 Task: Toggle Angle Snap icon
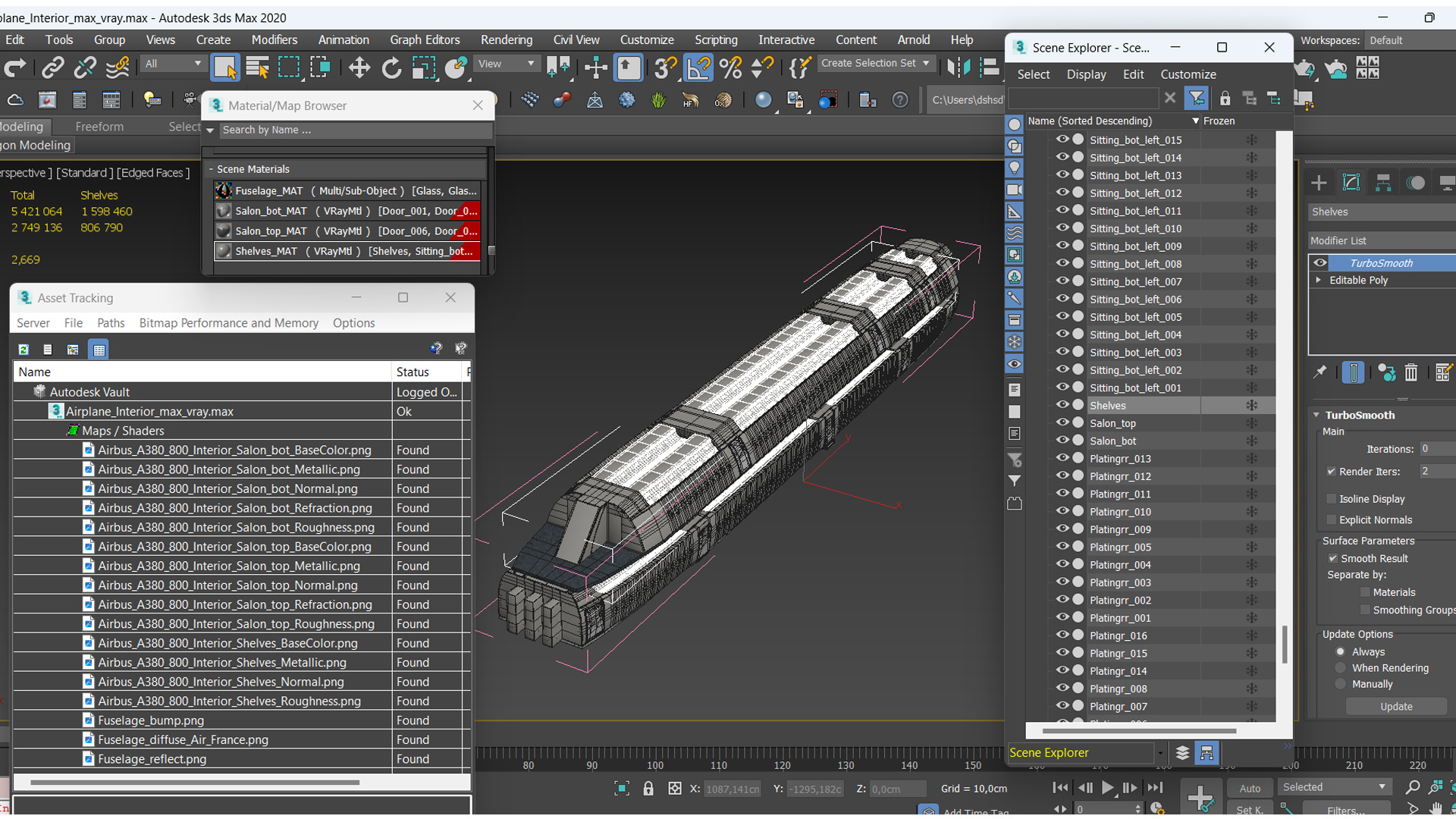698,67
